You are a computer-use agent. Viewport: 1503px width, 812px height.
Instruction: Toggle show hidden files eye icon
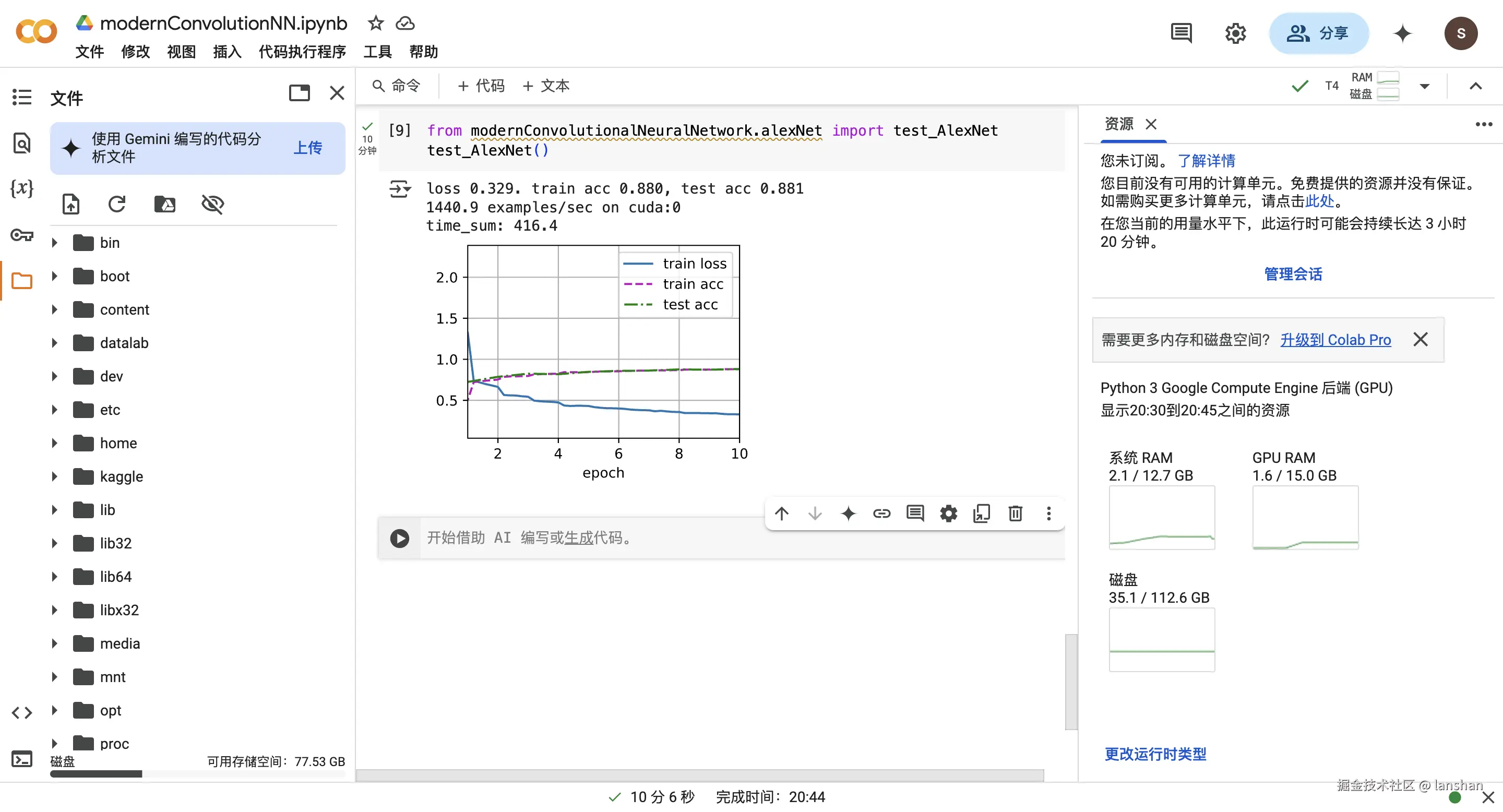point(212,204)
